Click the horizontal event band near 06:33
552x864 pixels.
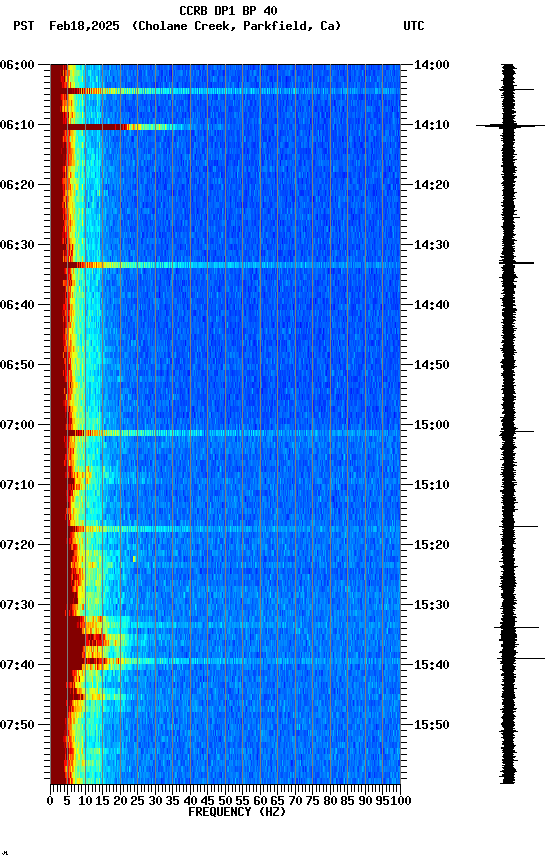[233, 265]
